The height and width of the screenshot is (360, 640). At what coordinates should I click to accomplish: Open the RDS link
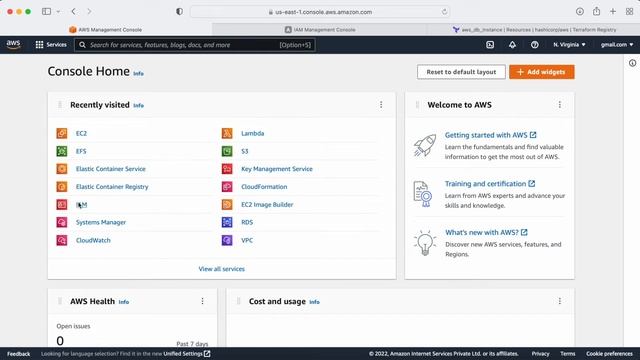click(247, 222)
